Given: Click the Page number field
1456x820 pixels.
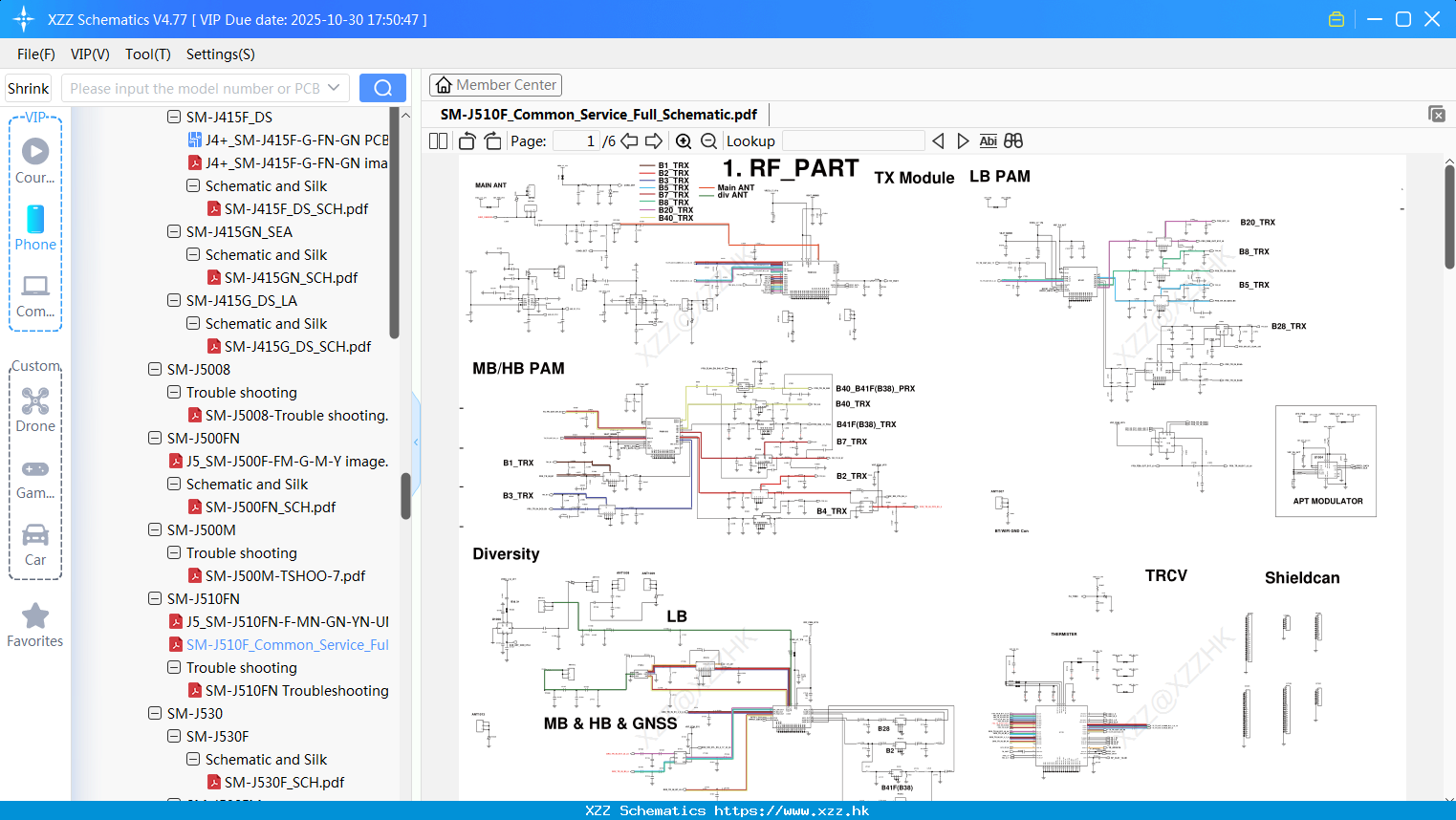Looking at the screenshot, I should pyautogui.click(x=576, y=140).
